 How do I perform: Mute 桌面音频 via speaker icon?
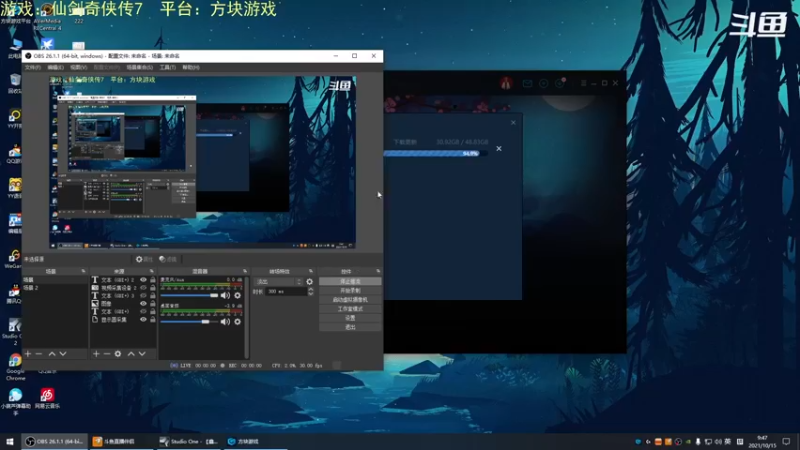[225, 322]
